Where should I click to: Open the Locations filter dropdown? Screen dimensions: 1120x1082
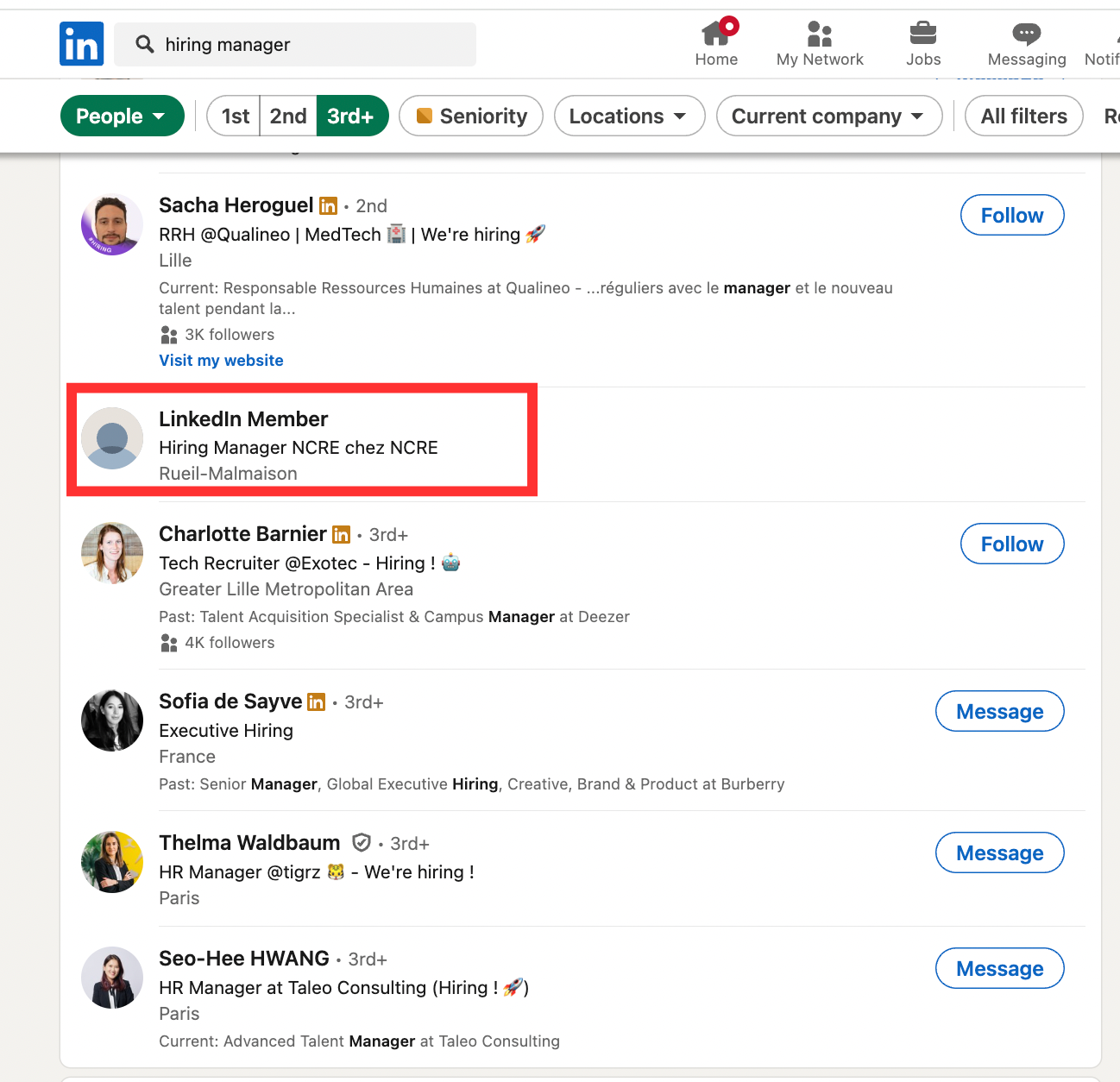(629, 116)
